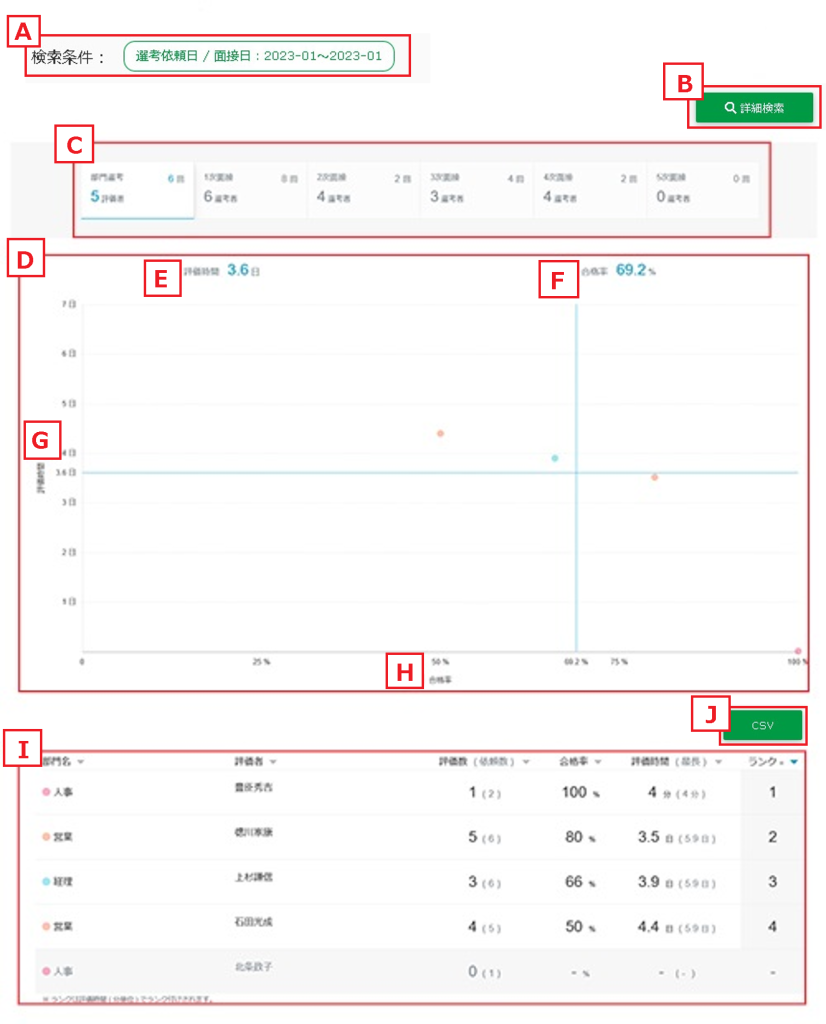Viewport: 826px width, 1024px height.
Task: Open the 3次面接 tab
Action: (x=475, y=188)
